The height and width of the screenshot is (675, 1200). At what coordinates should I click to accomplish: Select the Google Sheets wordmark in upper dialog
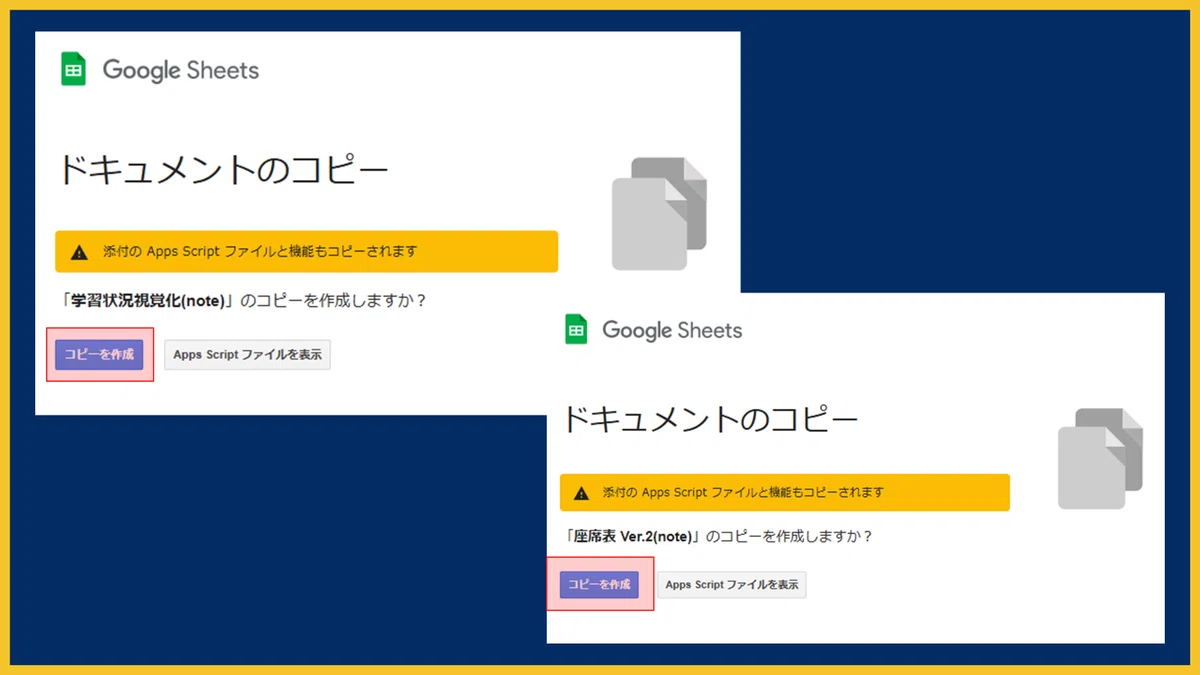click(x=181, y=71)
